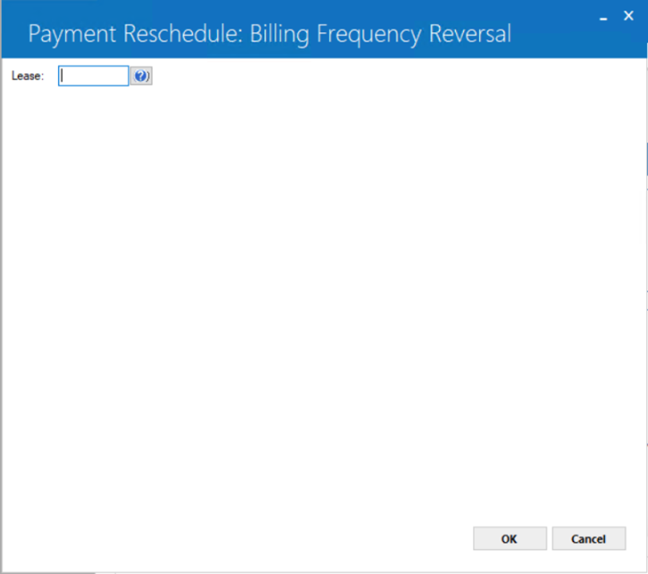
Task: Dismiss the dialog with Cancel
Action: pyautogui.click(x=588, y=538)
